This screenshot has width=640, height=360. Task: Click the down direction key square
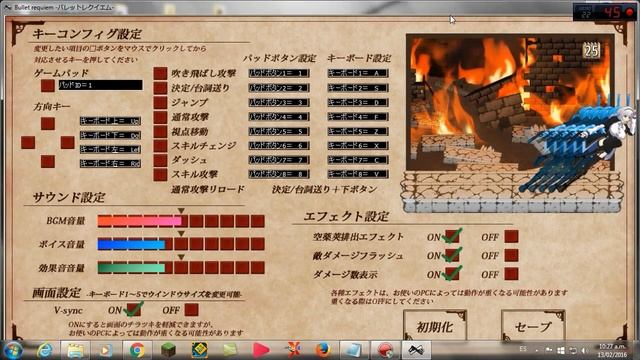click(x=48, y=161)
